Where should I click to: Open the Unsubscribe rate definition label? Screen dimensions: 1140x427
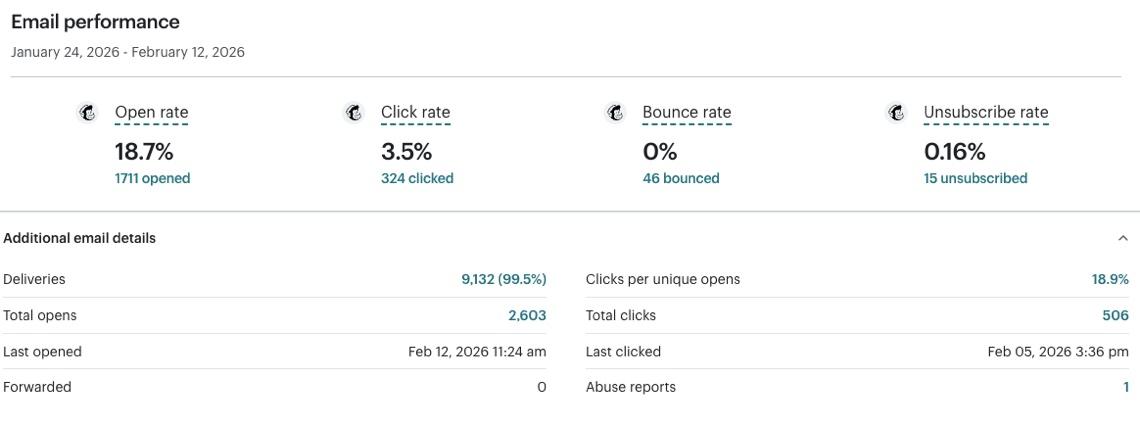tap(985, 113)
